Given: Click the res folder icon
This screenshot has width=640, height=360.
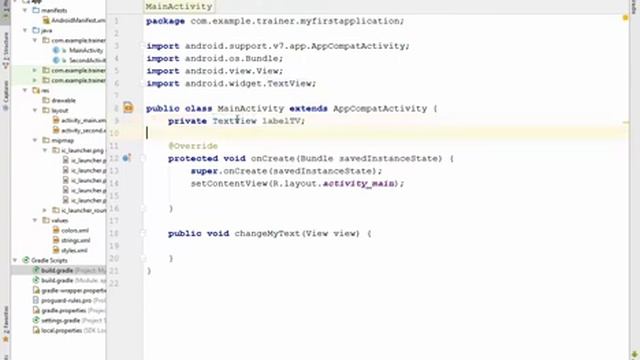Looking at the screenshot, I should [x=36, y=90].
